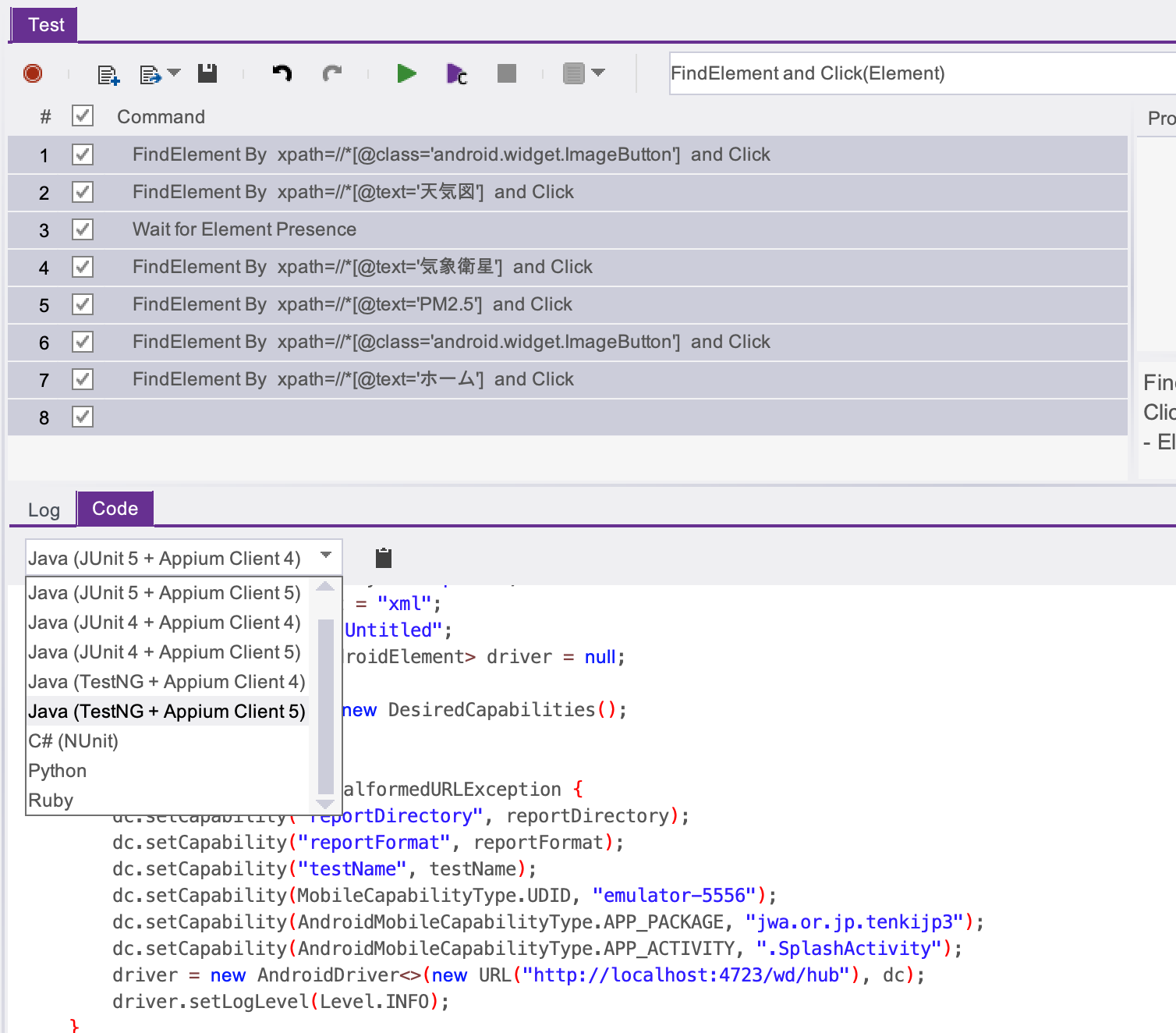Undo the last change
The width and height of the screenshot is (1176, 1033).
coord(282,73)
